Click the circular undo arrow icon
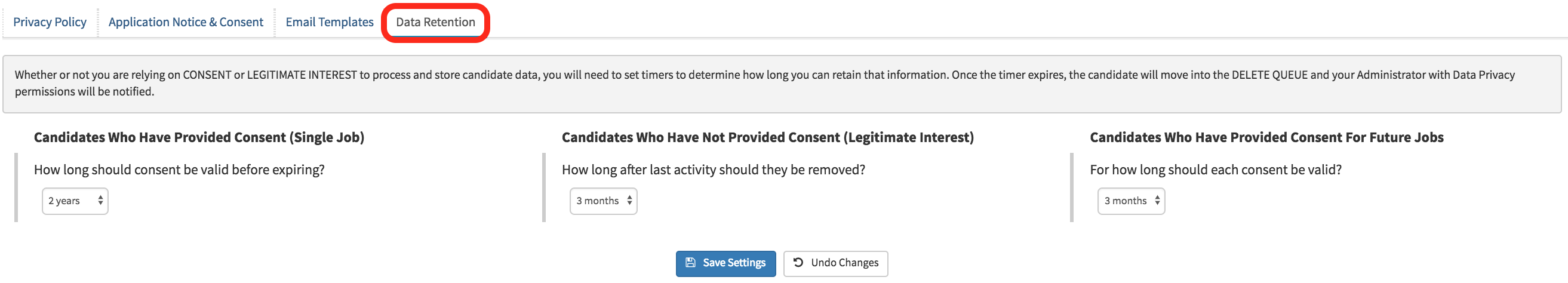Viewport: 1568px width, 283px height. (x=798, y=263)
